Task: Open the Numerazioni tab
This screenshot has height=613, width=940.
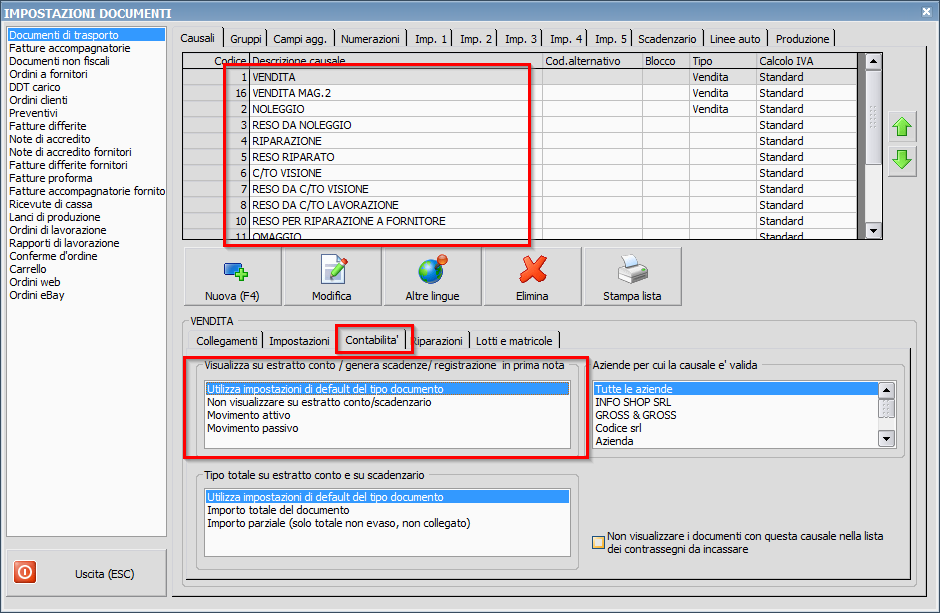Action: (x=370, y=39)
